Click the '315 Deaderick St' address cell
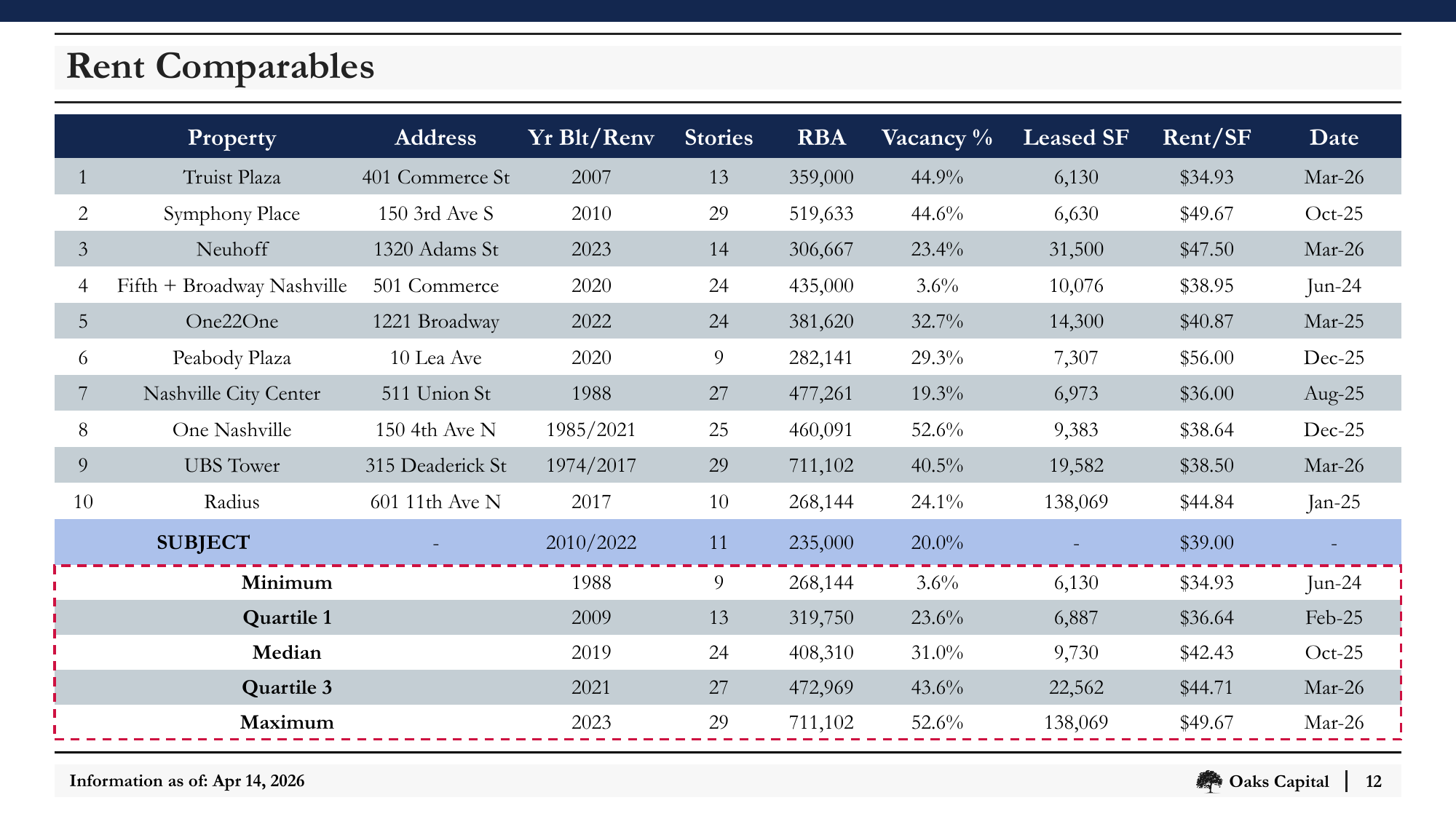Viewport: 1456px width, 819px height. 435,465
